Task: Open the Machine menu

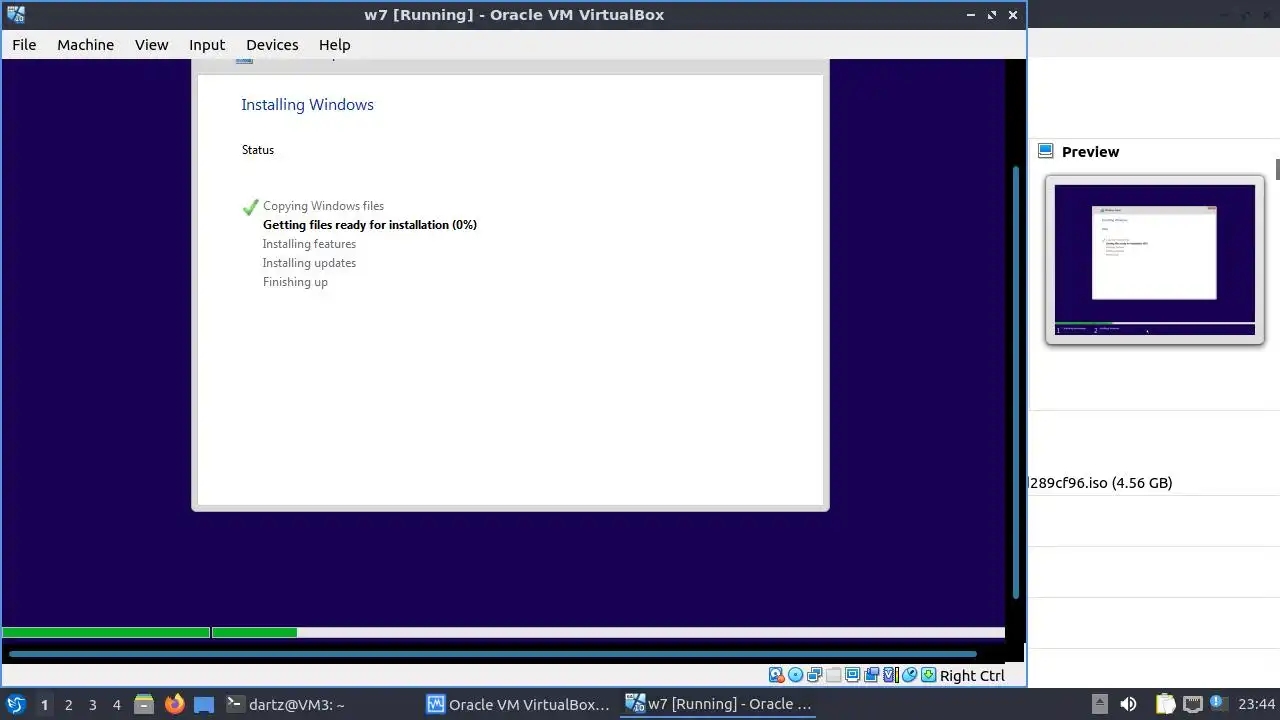Action: point(85,45)
